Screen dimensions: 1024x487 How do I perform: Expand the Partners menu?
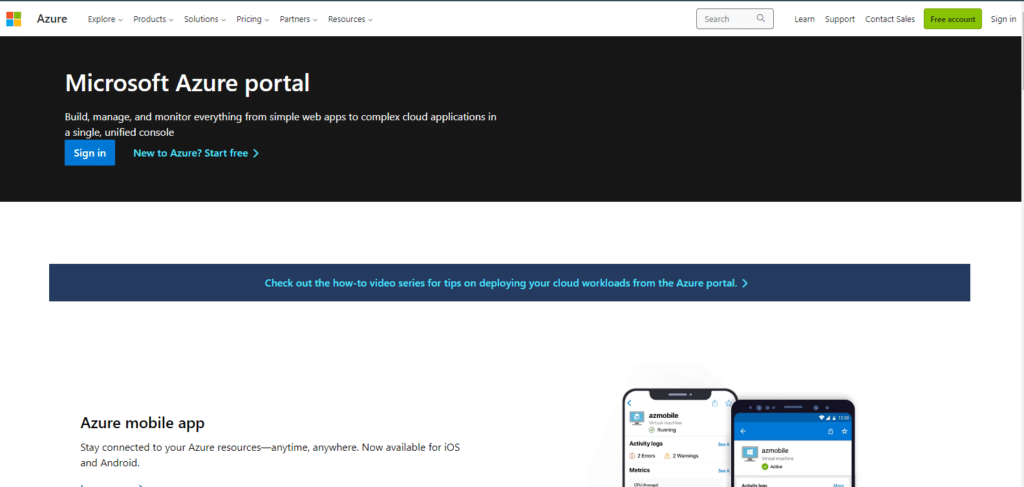pyautogui.click(x=298, y=19)
